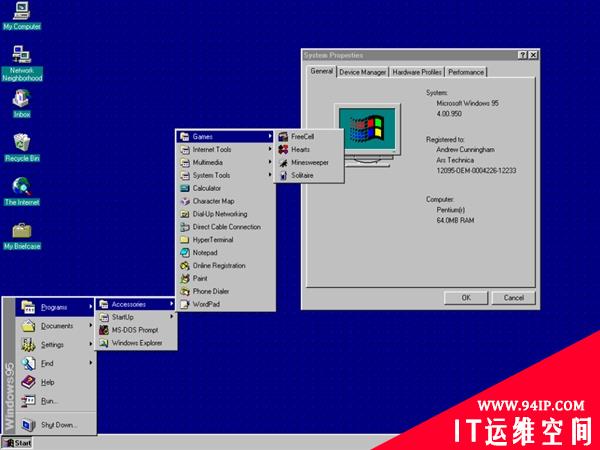The image size is (600, 450).
Task: Choose Help in the Start menu
Action: 55,382
